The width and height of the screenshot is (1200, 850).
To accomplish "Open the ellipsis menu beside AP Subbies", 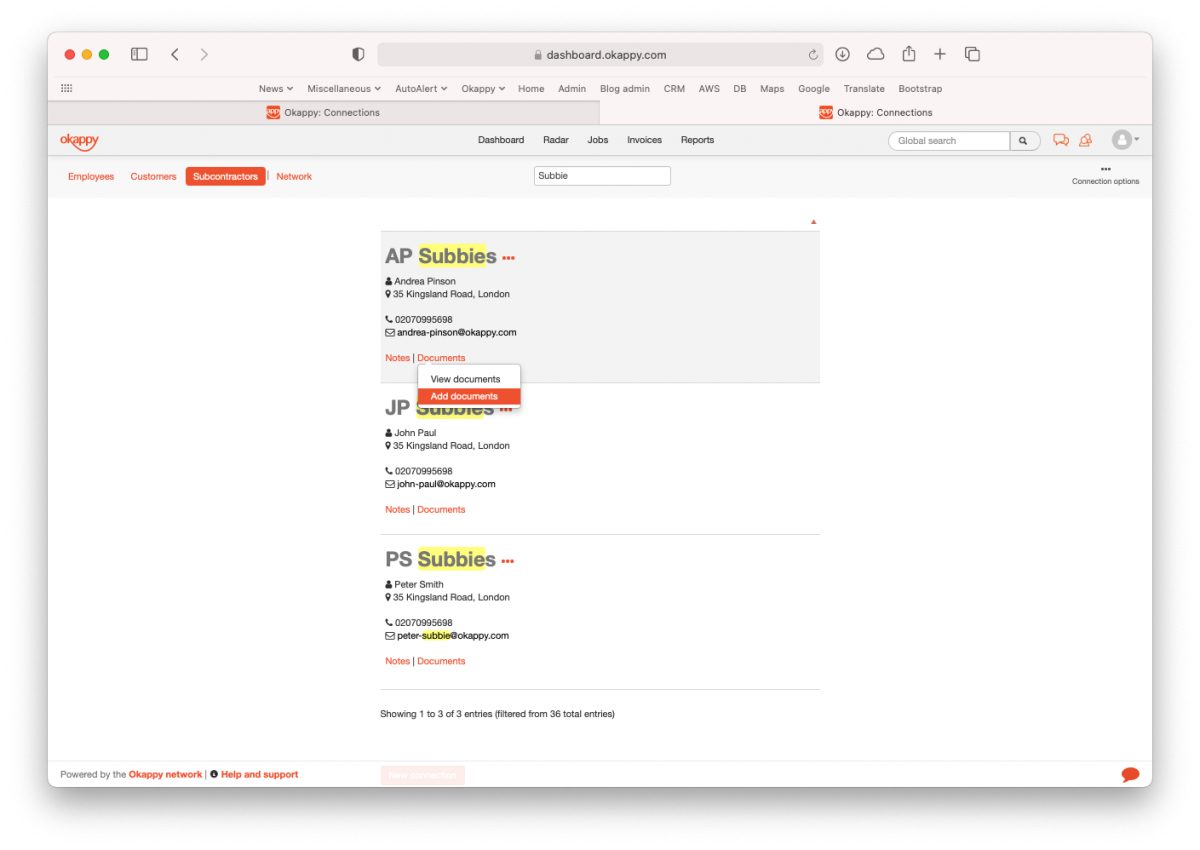I will coord(508,257).
